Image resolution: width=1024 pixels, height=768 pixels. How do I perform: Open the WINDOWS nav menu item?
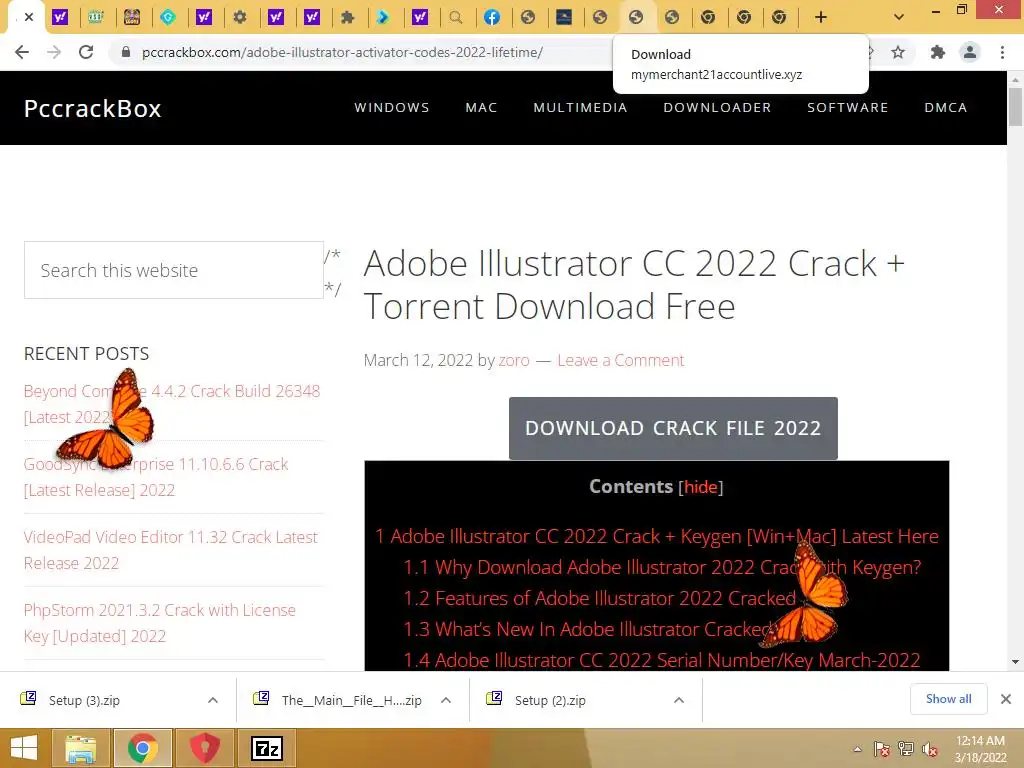pyautogui.click(x=392, y=108)
